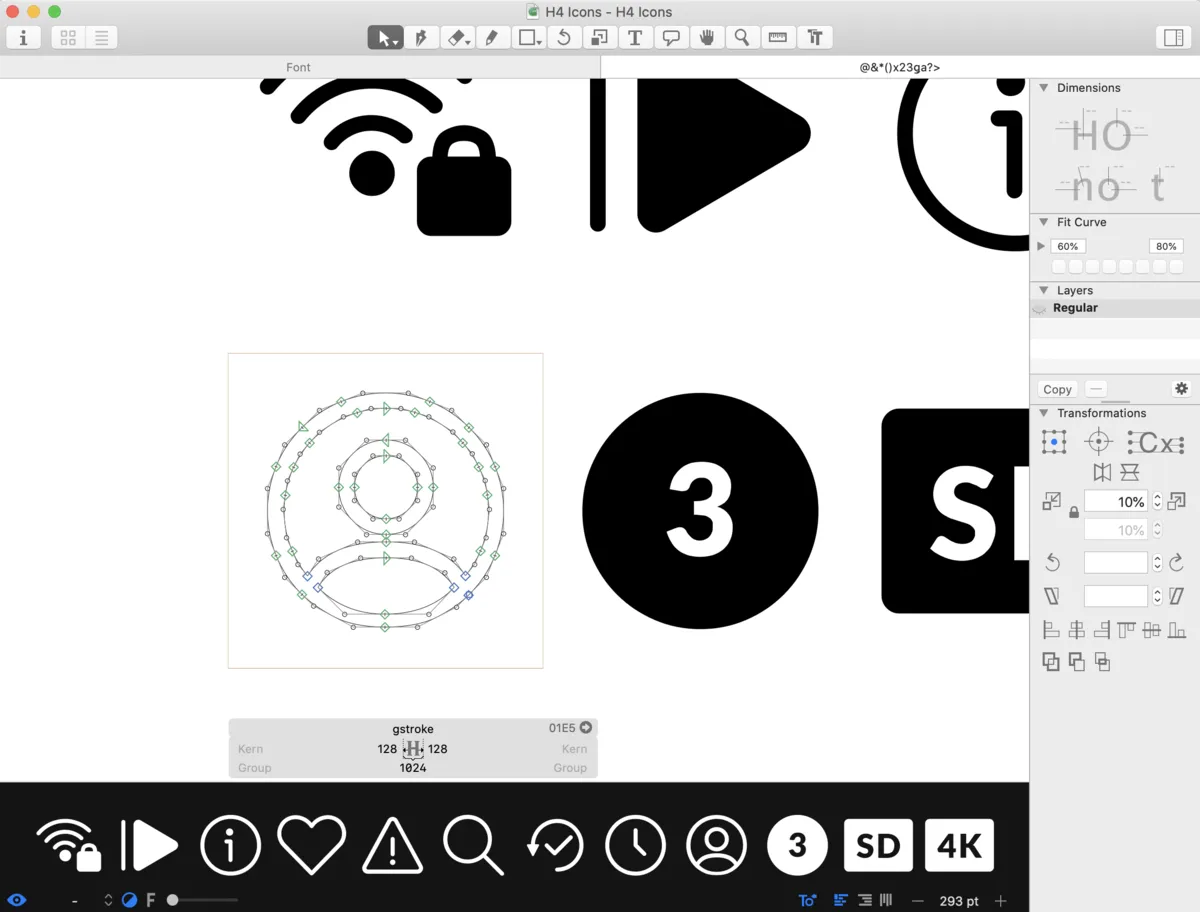Activate the Zoom magnifier tool
The image size is (1200, 912).
pos(741,38)
